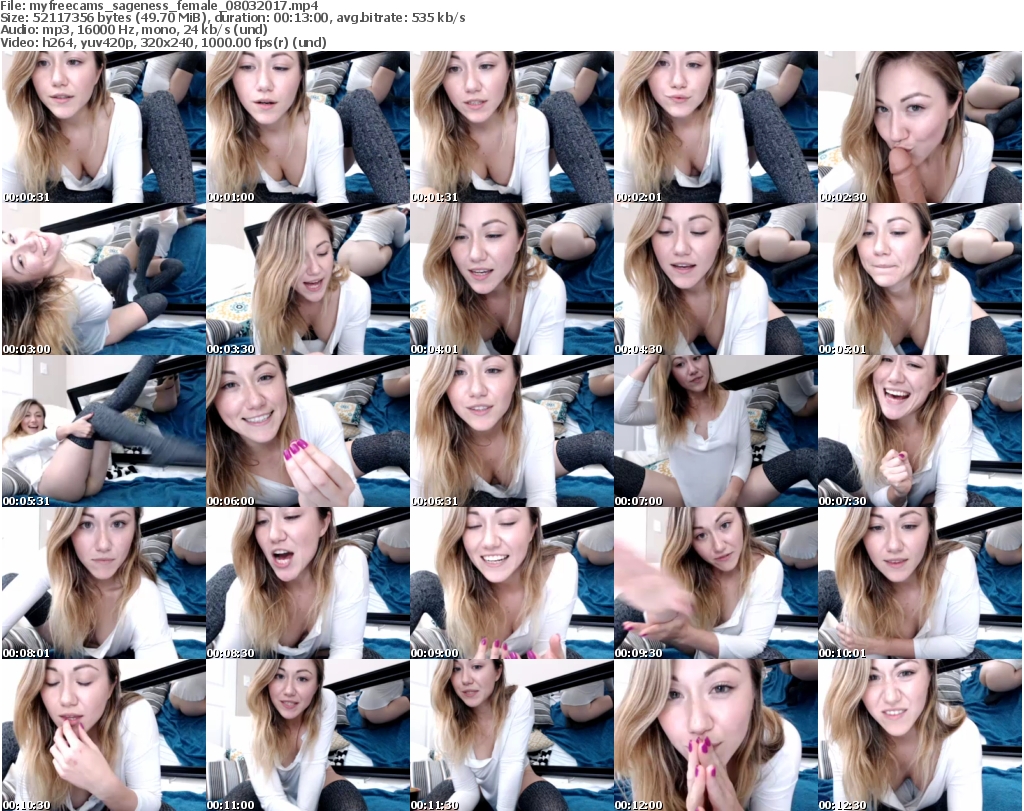Screen dimensions: 1024x811
Task: Click the thumbnail at 00:06:31
Action: pos(511,432)
